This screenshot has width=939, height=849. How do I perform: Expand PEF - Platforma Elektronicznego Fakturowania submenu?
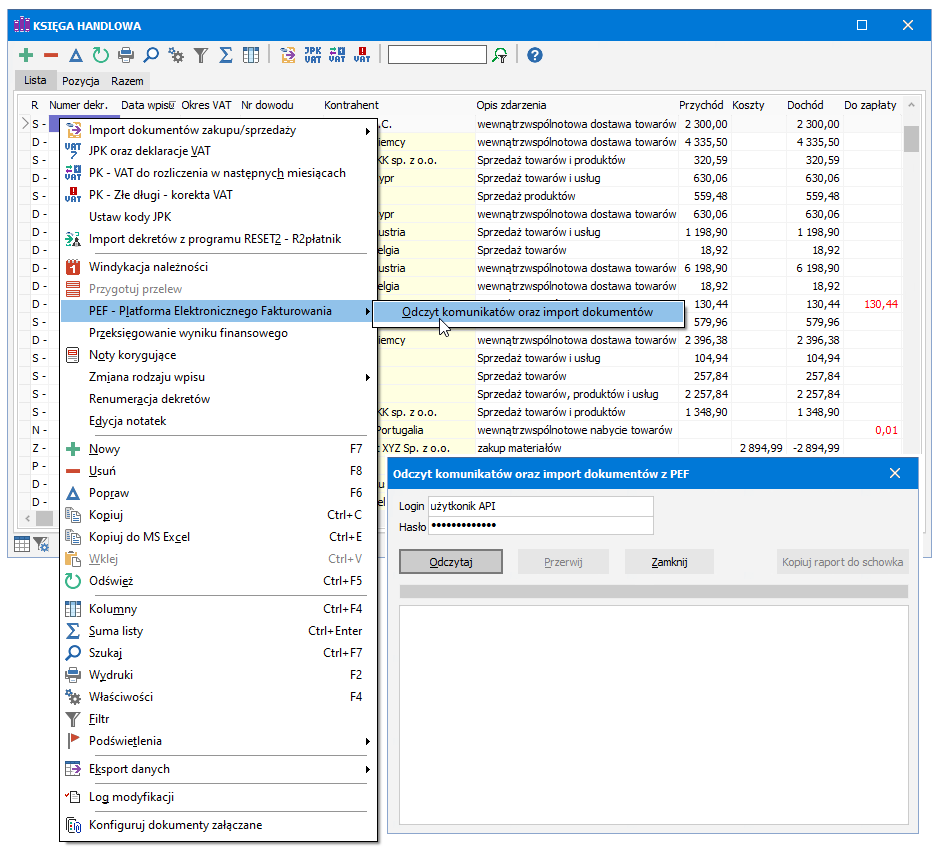coord(219,311)
